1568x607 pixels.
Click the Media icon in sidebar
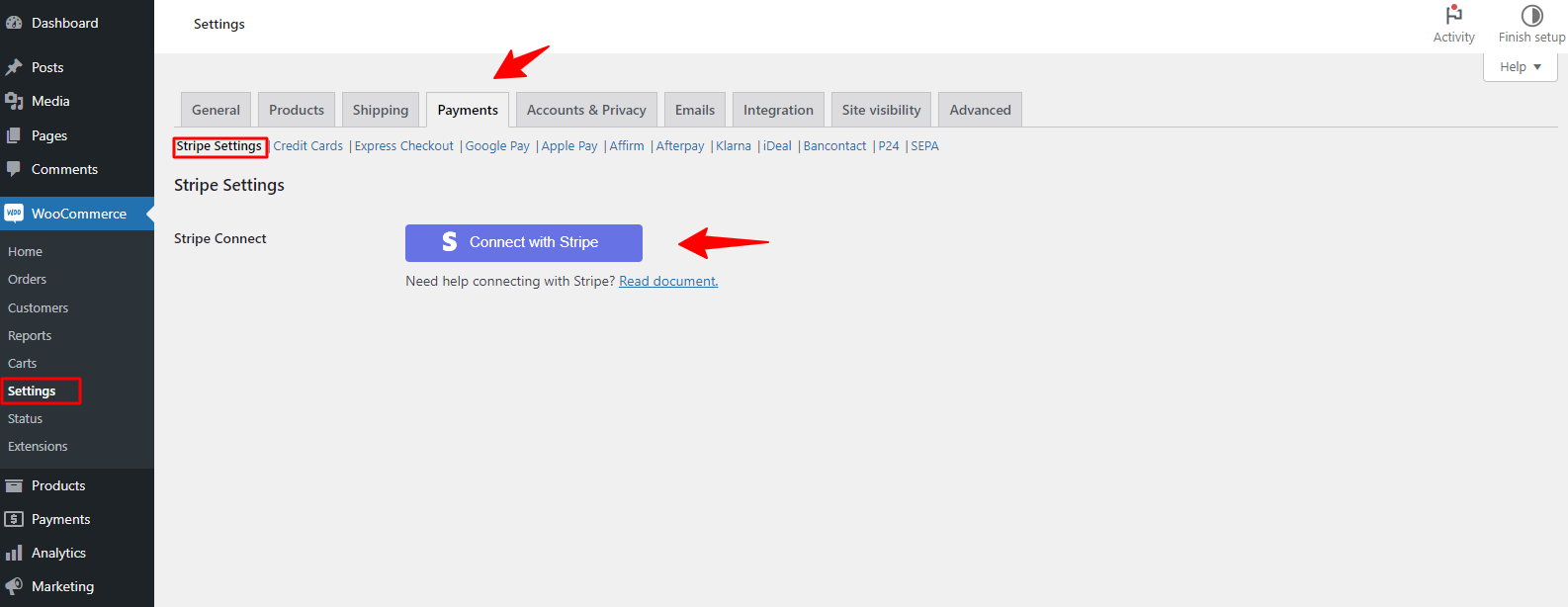[14, 101]
